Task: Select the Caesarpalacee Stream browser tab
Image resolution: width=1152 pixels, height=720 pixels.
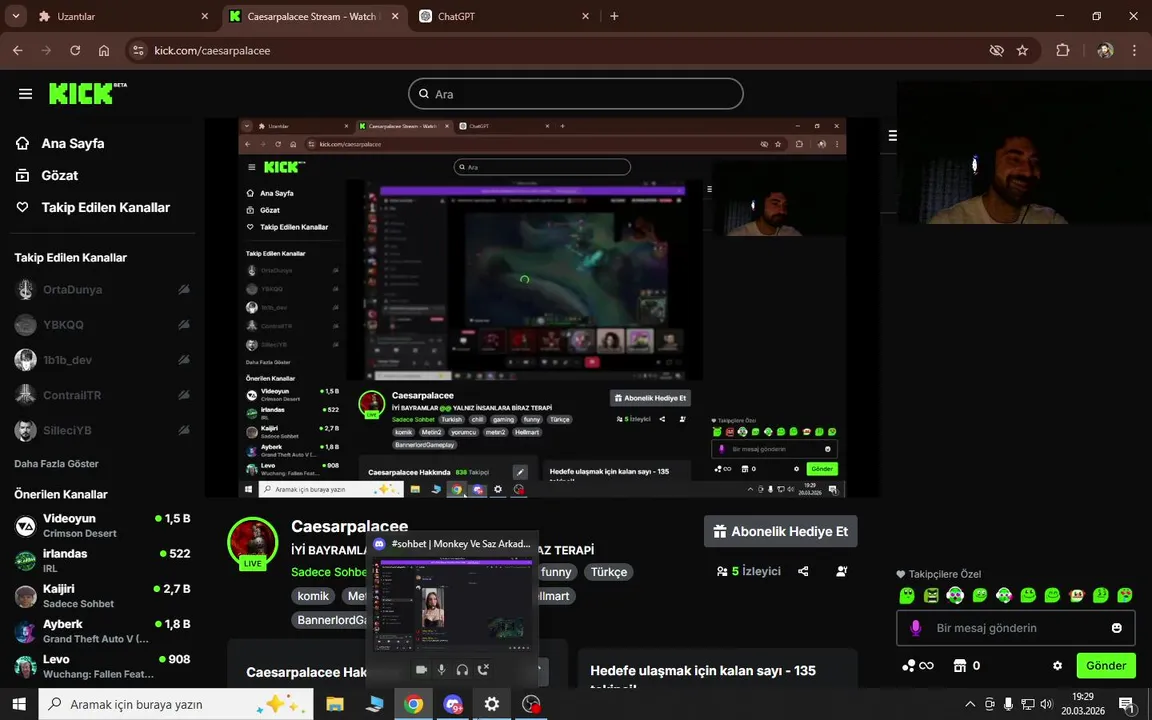Action: 314,16
